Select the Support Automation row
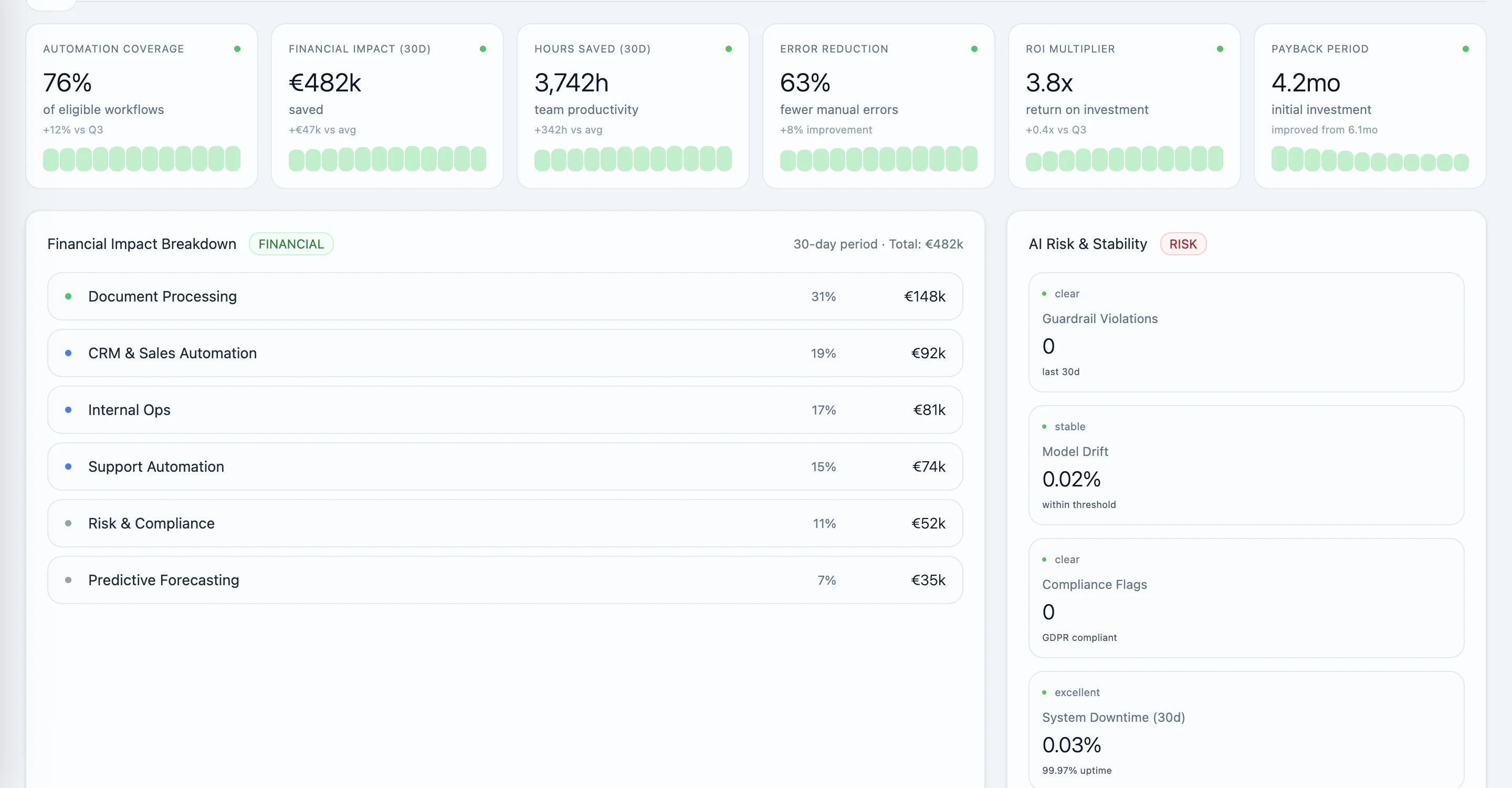Viewport: 1512px width, 788px height. point(505,467)
